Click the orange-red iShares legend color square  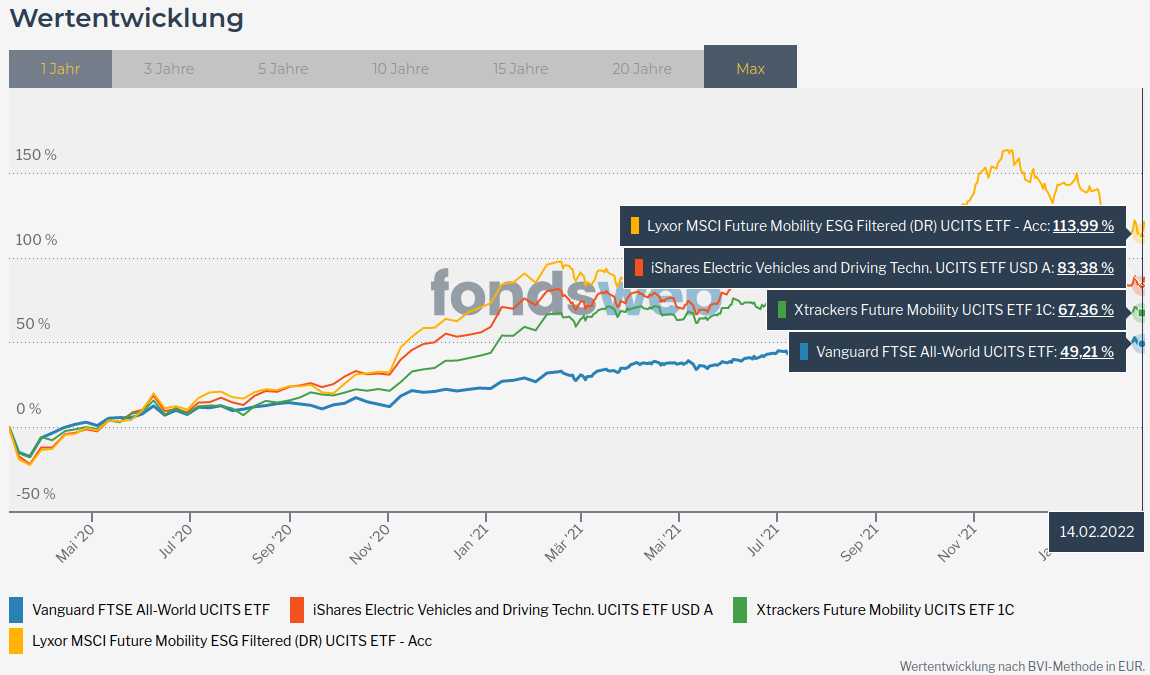tap(297, 609)
